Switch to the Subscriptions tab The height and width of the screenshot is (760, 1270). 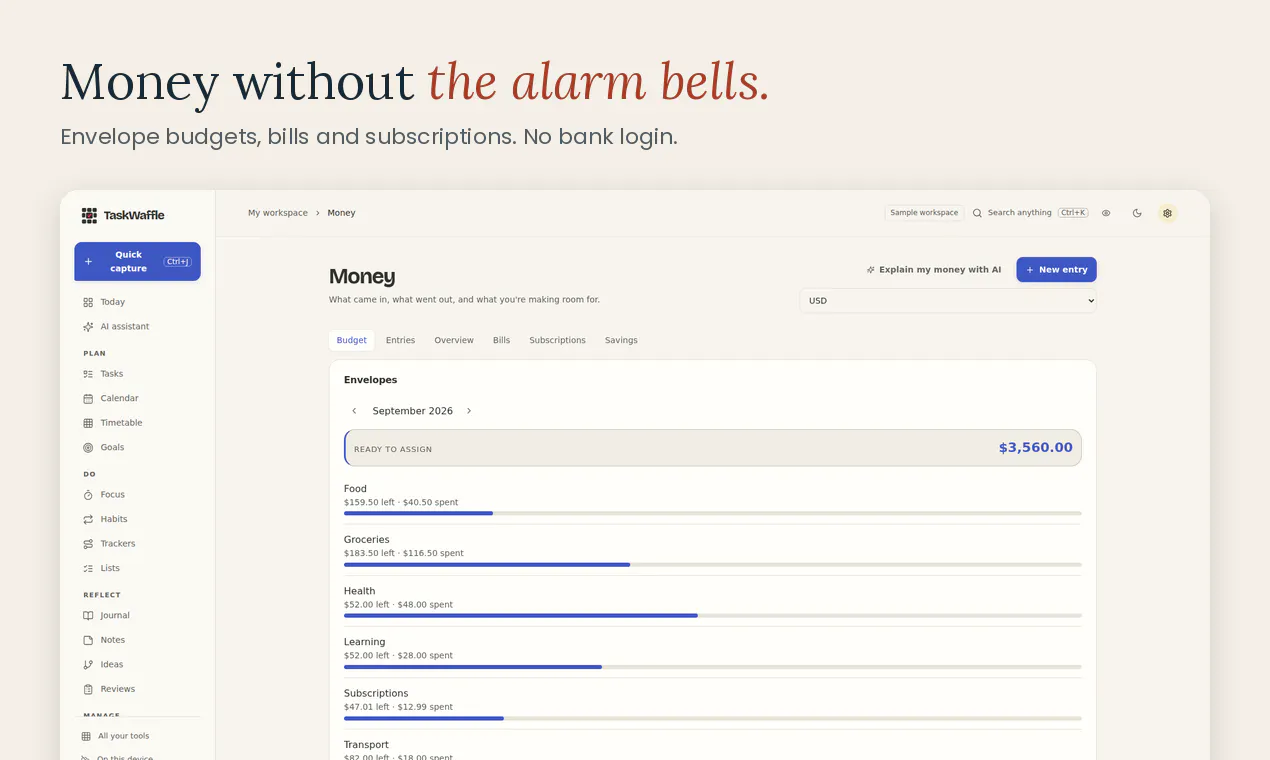[557, 340]
